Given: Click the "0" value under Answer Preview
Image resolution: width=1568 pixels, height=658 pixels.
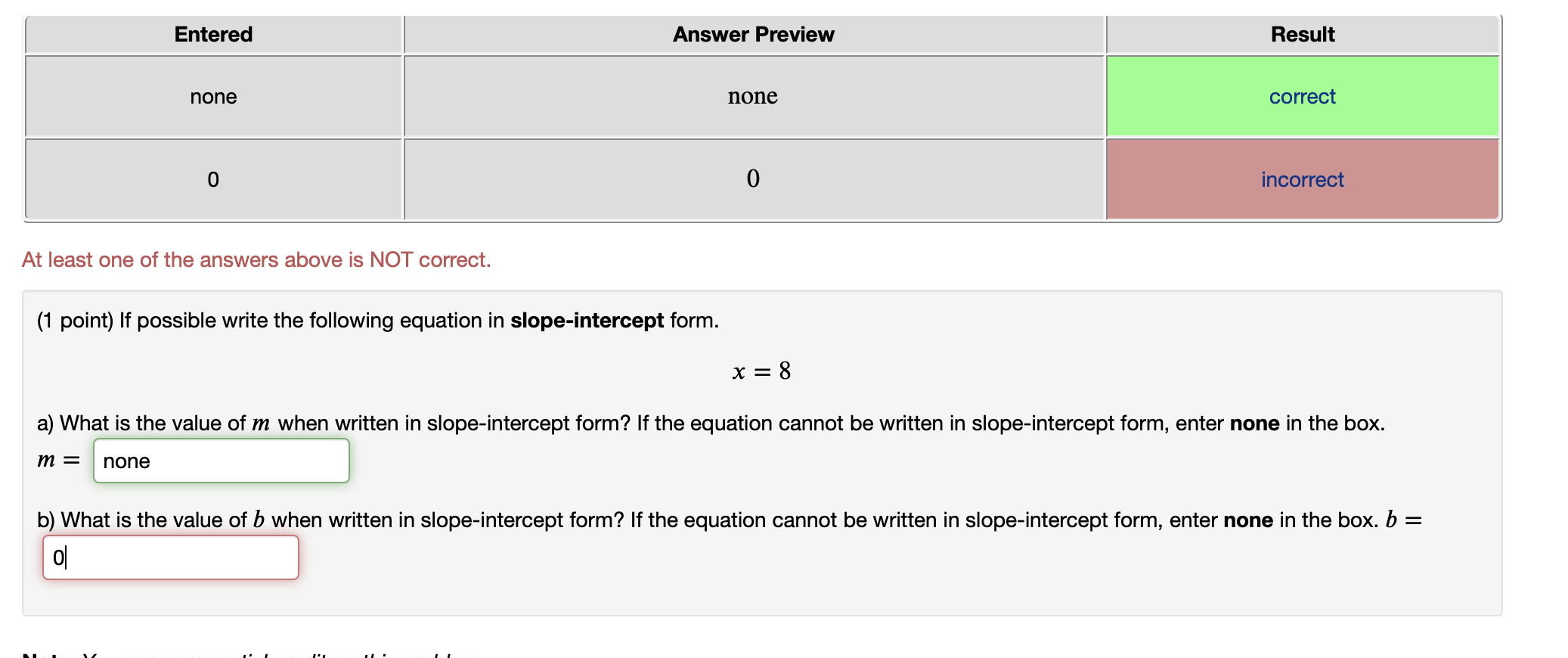Looking at the screenshot, I should pos(753,178).
